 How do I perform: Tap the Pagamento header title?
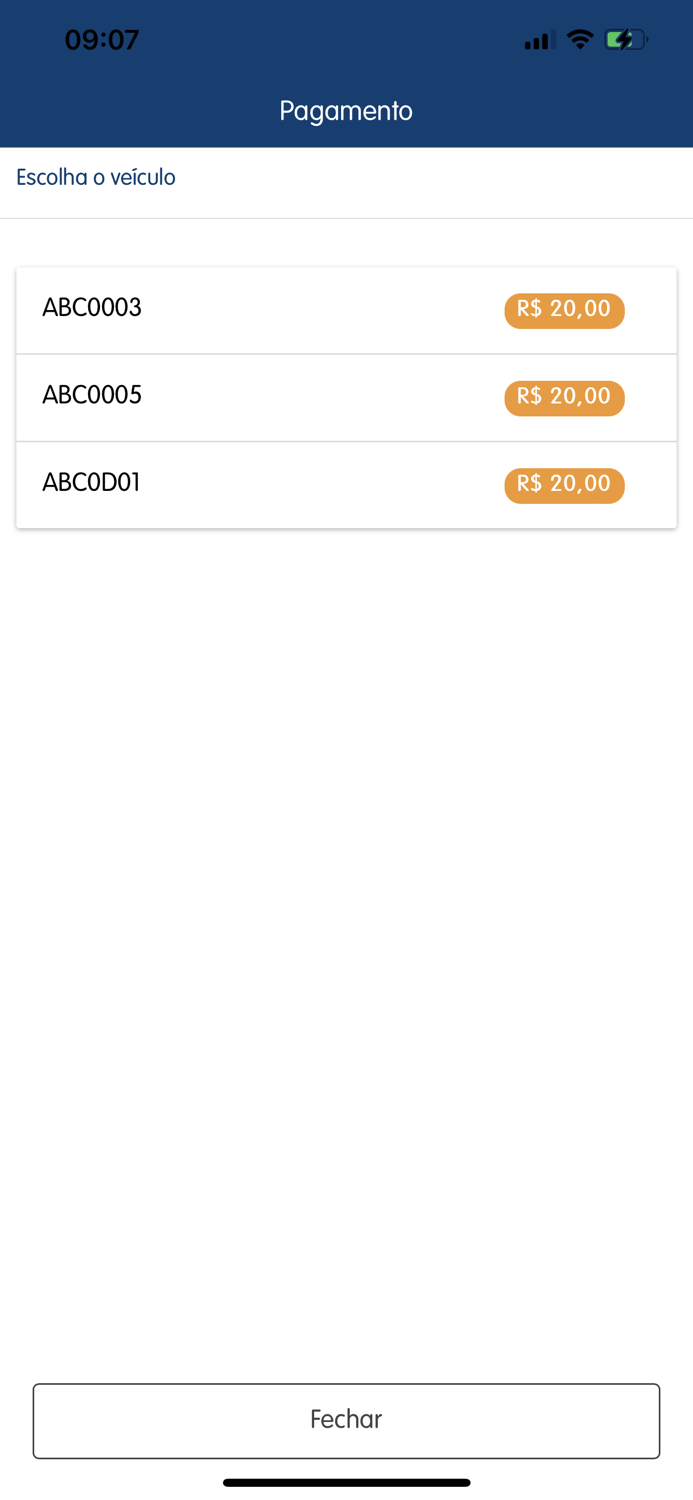346,110
